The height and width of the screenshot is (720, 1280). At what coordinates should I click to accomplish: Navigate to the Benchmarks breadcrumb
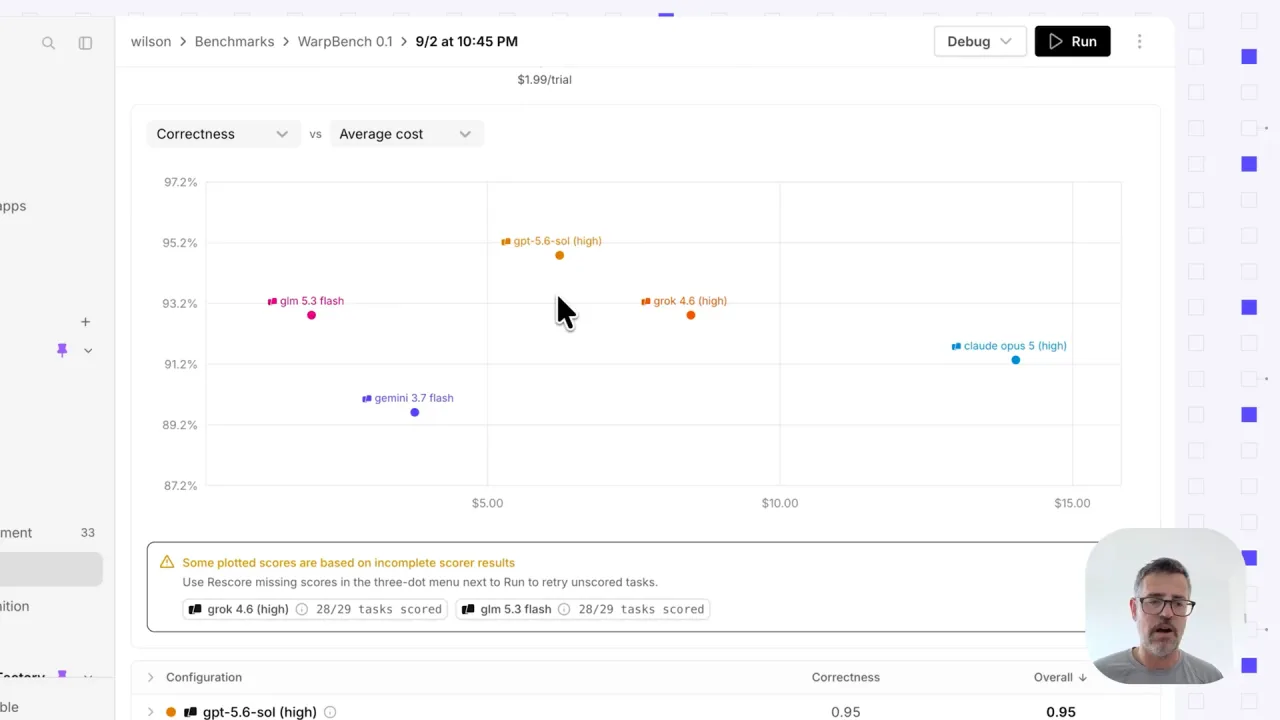click(x=234, y=41)
